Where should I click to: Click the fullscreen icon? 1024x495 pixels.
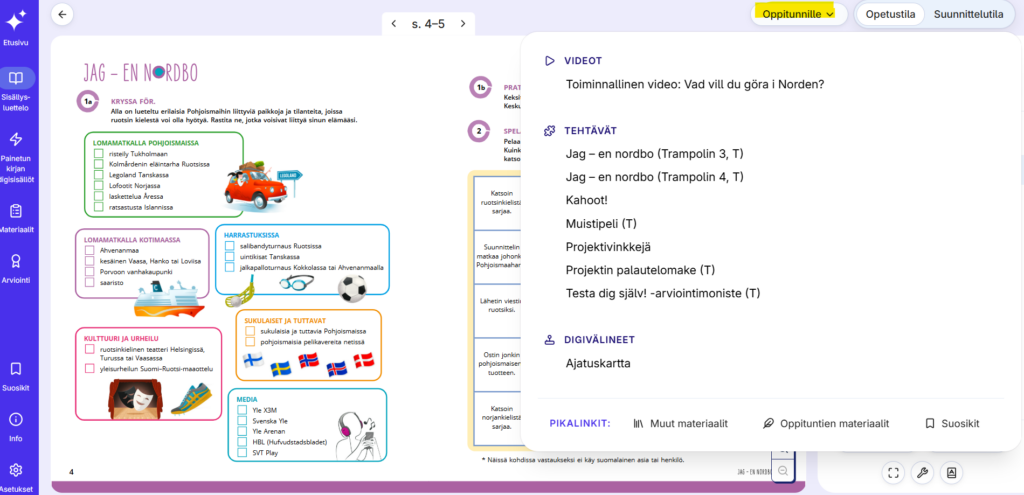coord(893,472)
